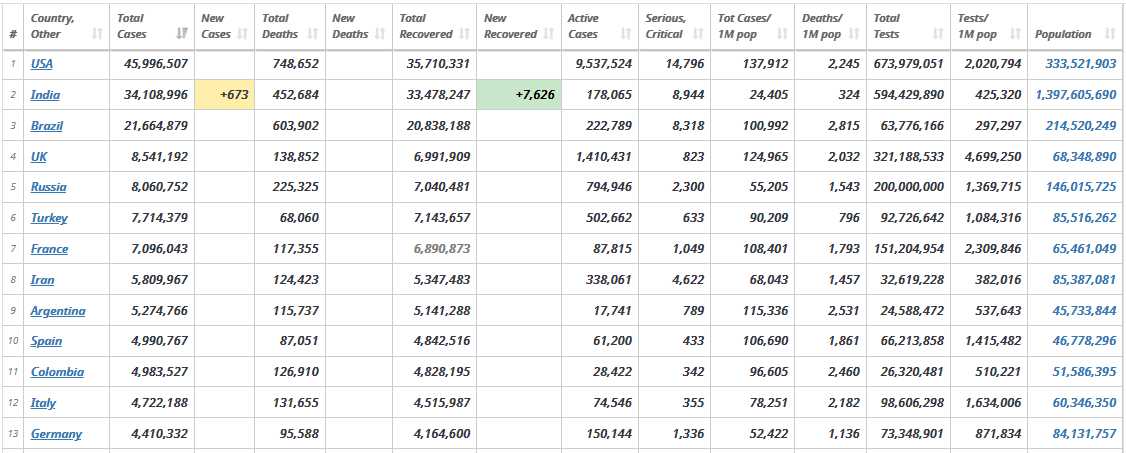Select Colombia total recovered 4,828,195
Viewport: 1126px width, 453px height.
click(x=442, y=372)
